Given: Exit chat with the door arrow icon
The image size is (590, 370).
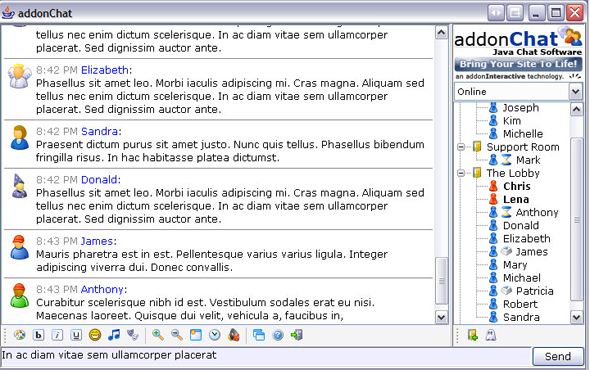Looking at the screenshot, I should pyautogui.click(x=297, y=335).
